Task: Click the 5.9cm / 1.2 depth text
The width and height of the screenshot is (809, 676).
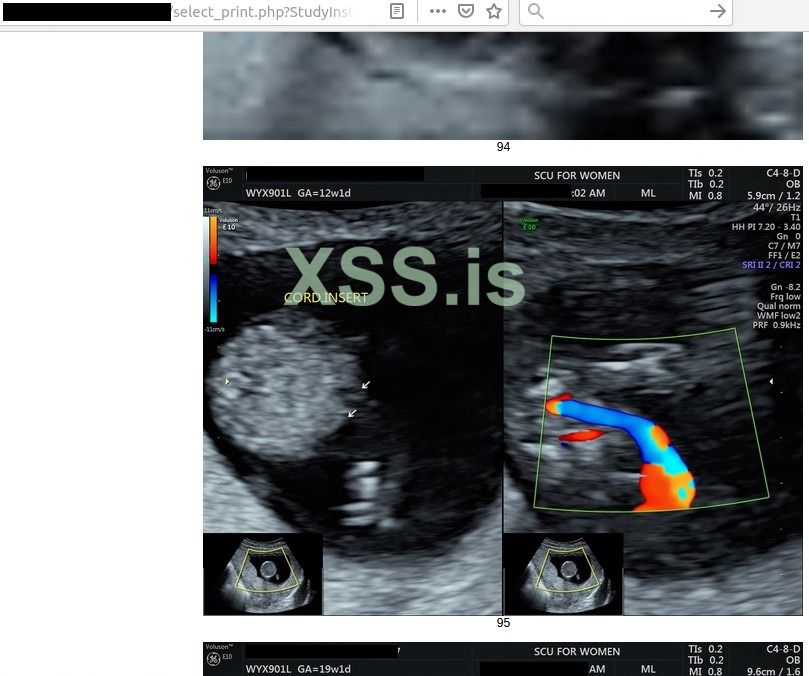Action: pos(773,196)
